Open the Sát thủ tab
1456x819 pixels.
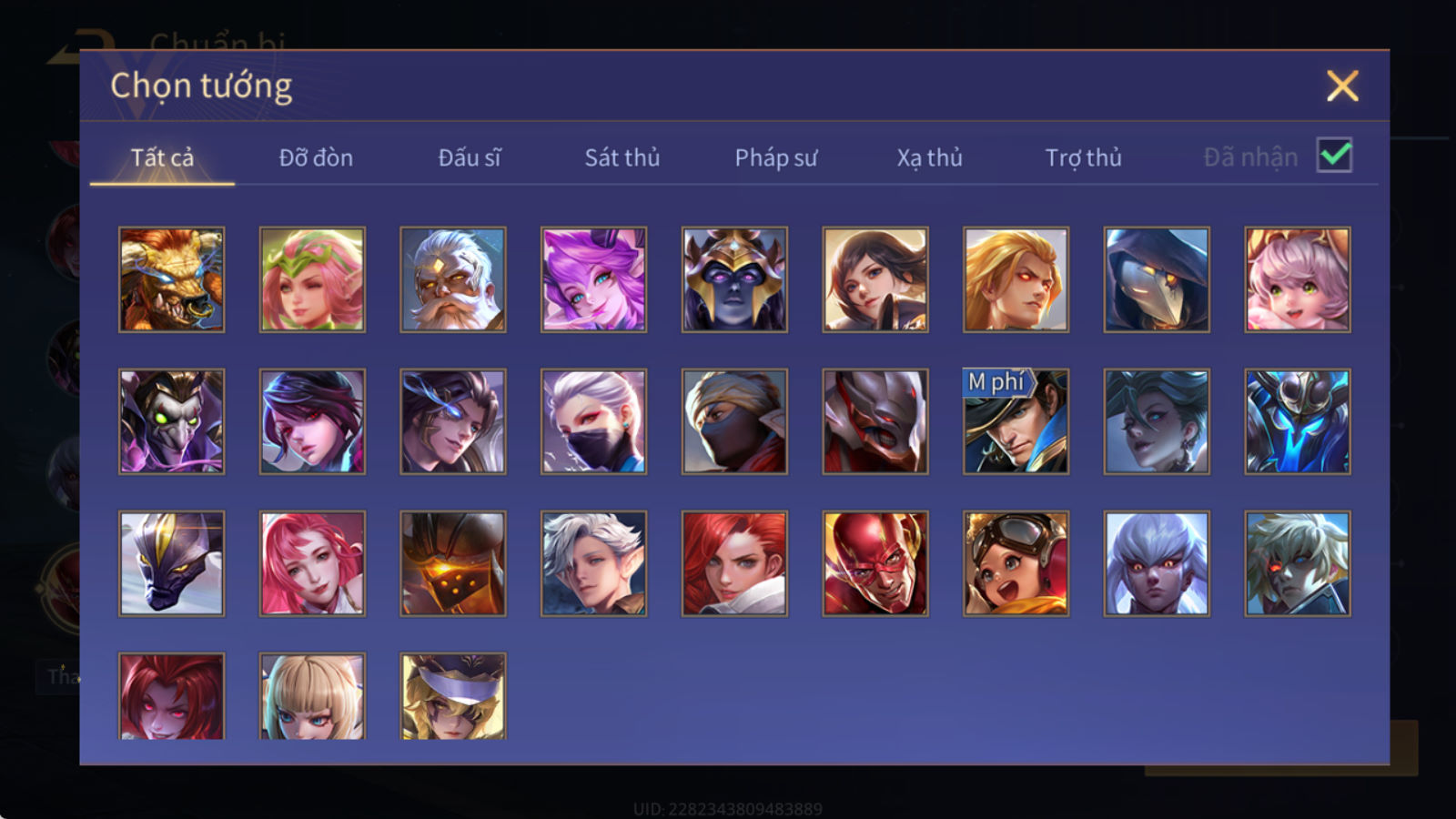pos(622,157)
